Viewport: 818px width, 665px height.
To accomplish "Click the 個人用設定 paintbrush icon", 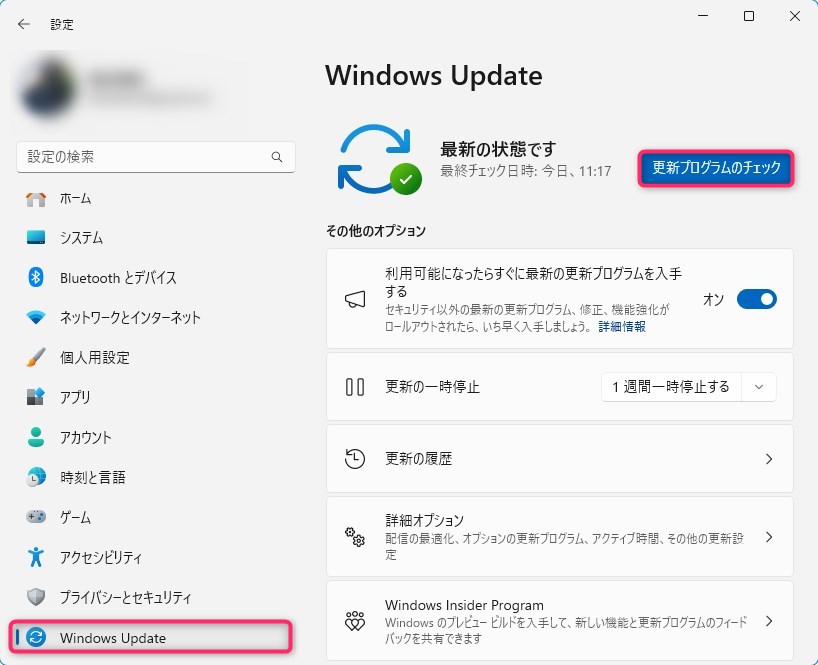I will 36,358.
